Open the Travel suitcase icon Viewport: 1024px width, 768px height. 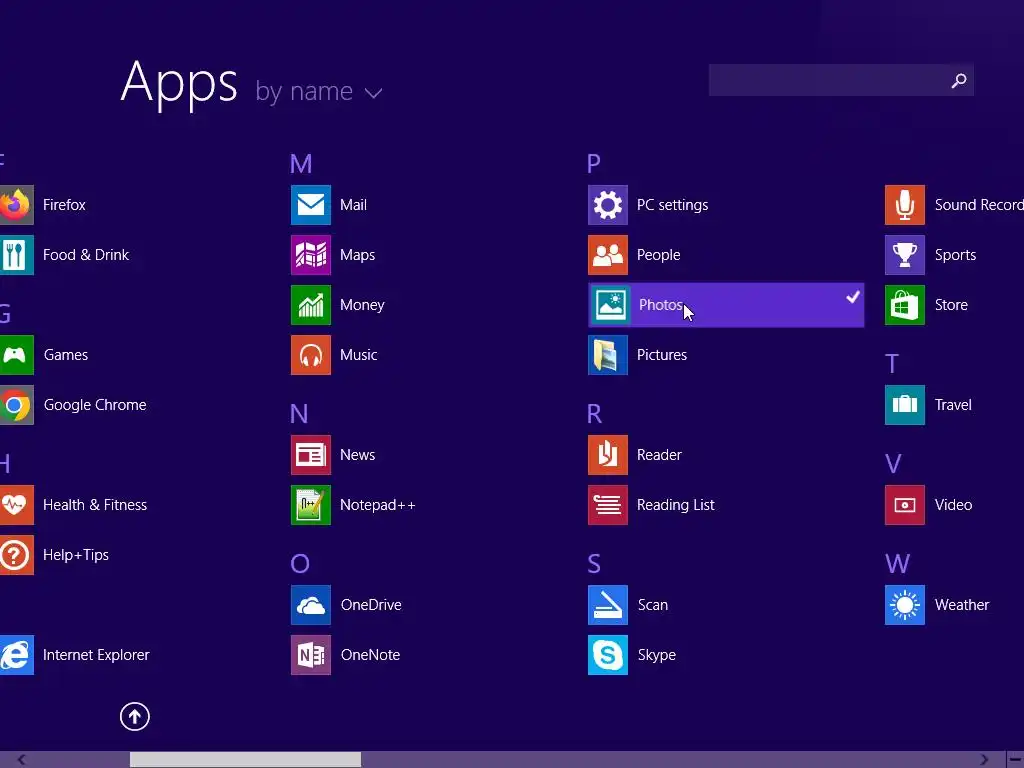coord(905,405)
